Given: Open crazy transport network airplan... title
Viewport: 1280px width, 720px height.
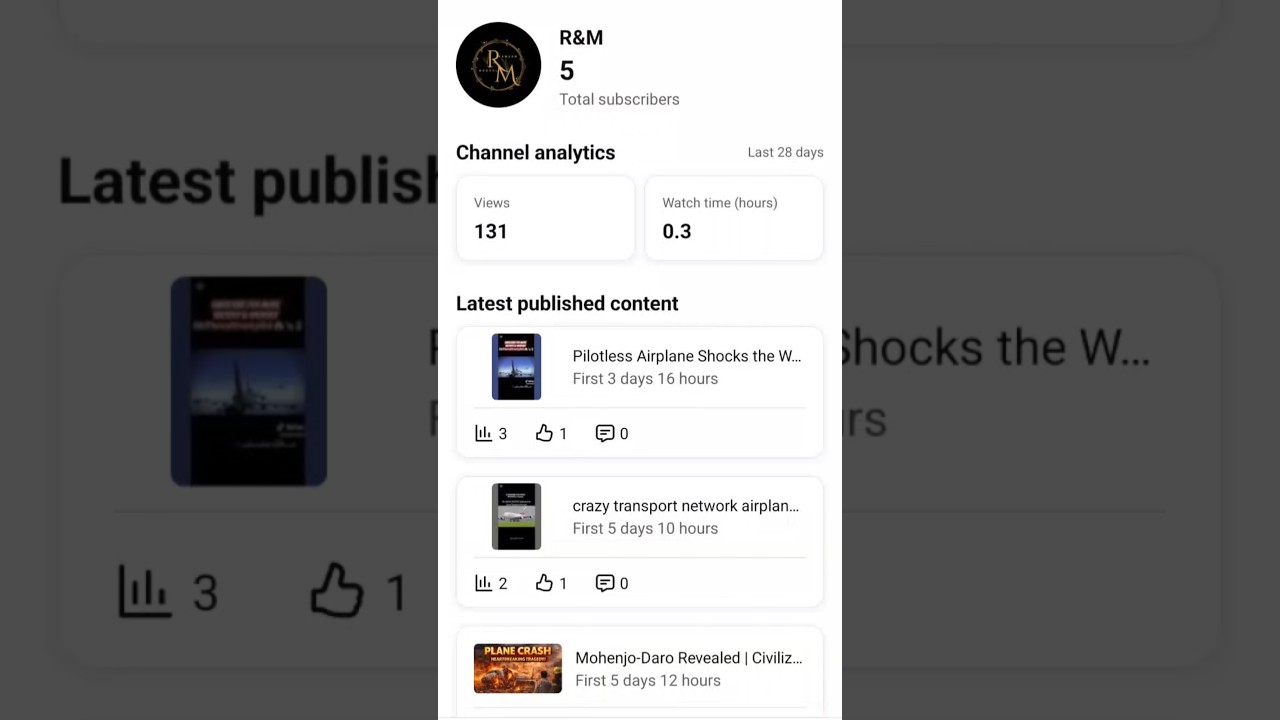Looking at the screenshot, I should coord(686,506).
